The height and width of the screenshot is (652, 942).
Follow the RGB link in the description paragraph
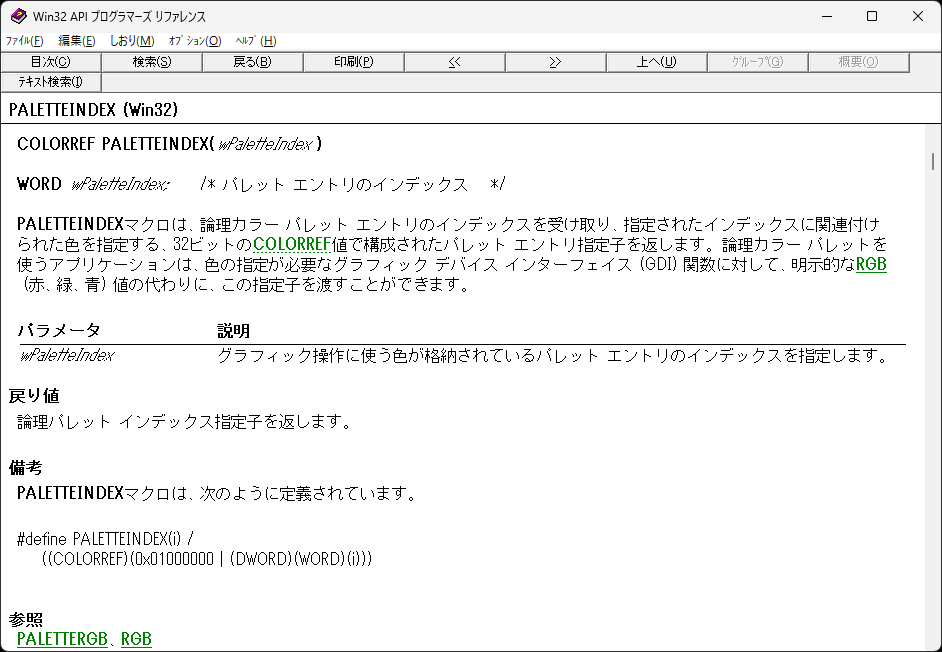coord(871,264)
